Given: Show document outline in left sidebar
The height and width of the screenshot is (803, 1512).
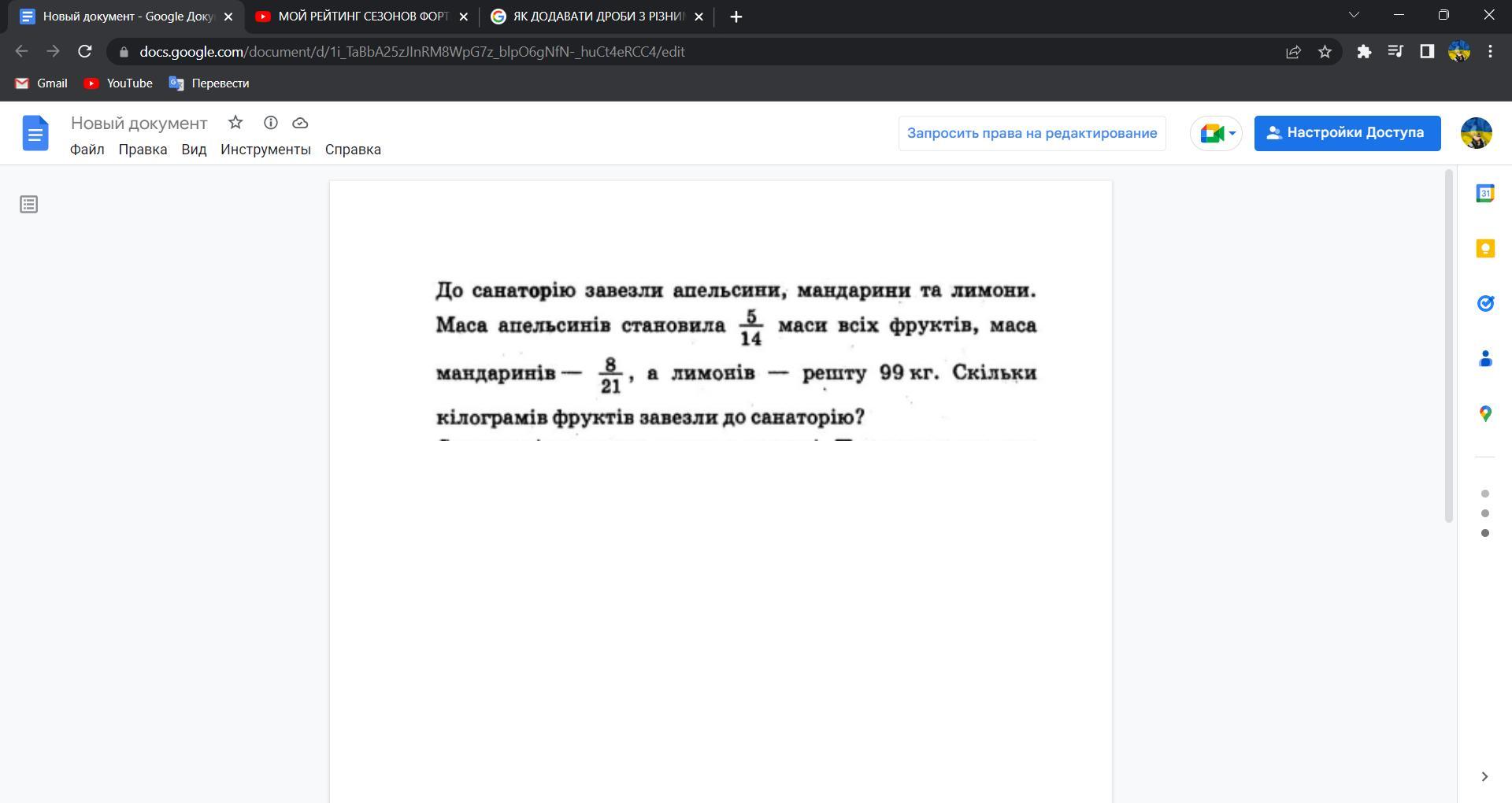Looking at the screenshot, I should pos(29,205).
